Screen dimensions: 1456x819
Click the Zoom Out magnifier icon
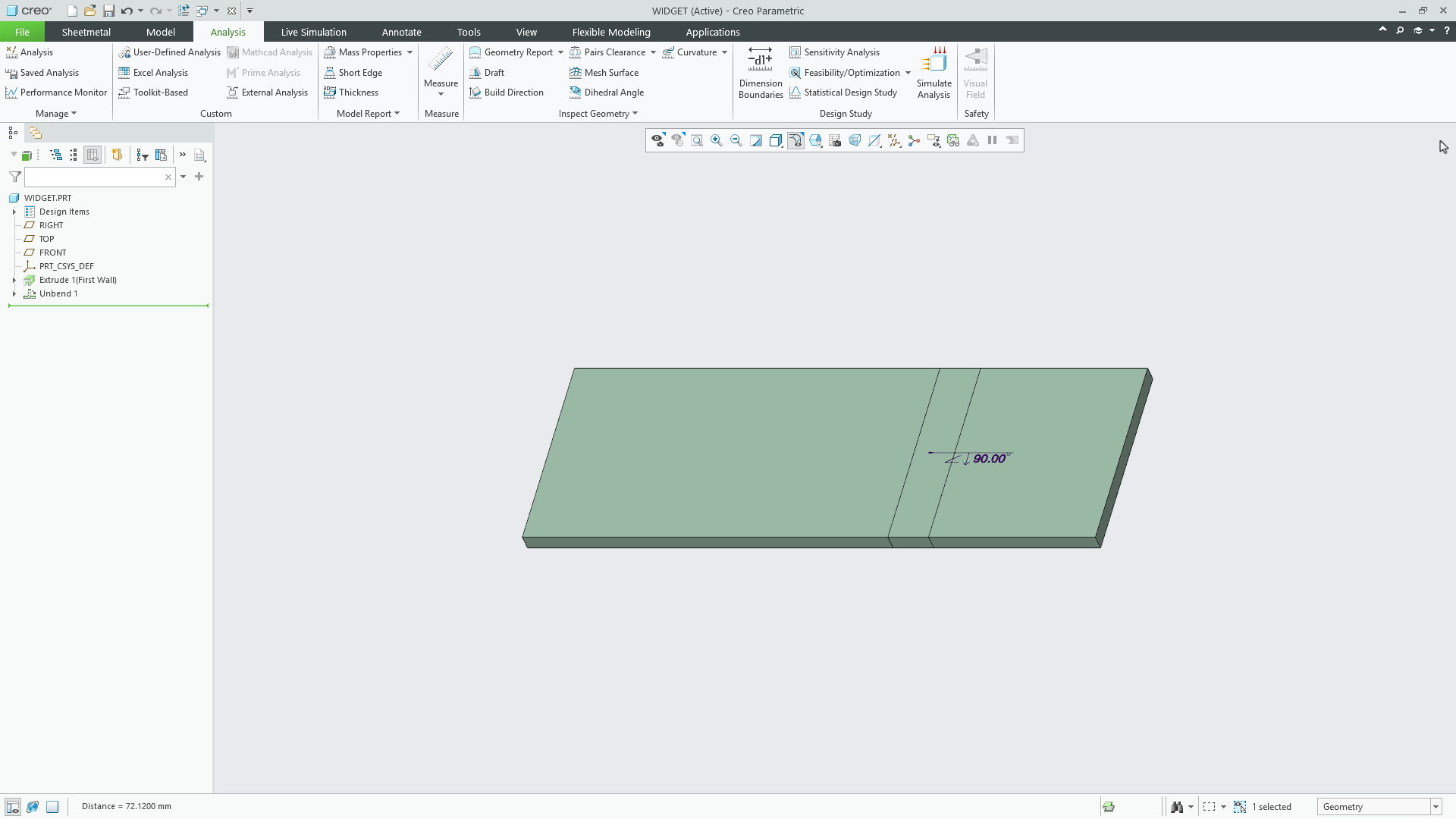(x=736, y=140)
